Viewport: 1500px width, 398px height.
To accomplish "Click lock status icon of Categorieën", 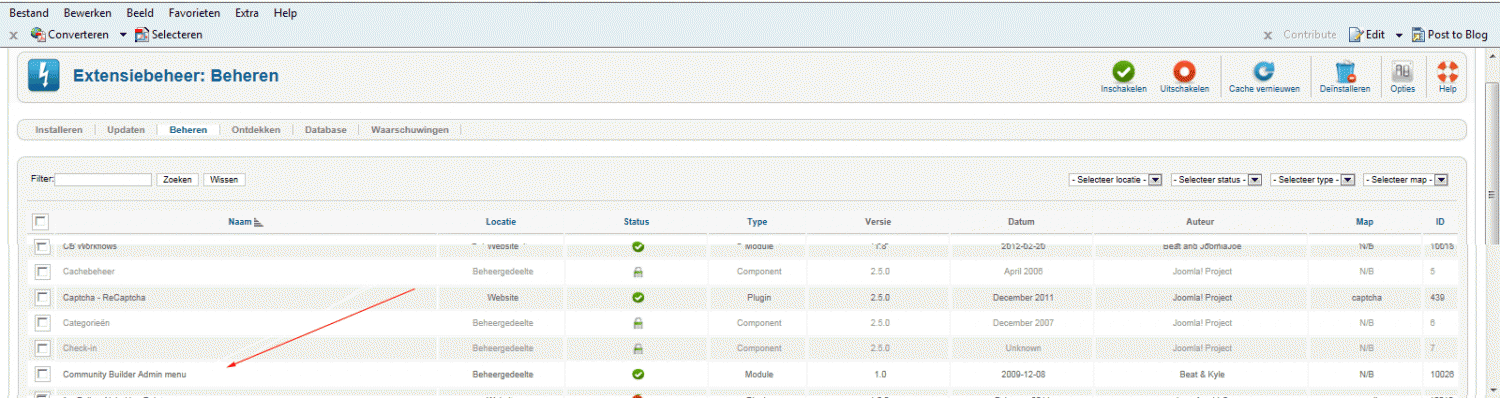I will point(638,323).
